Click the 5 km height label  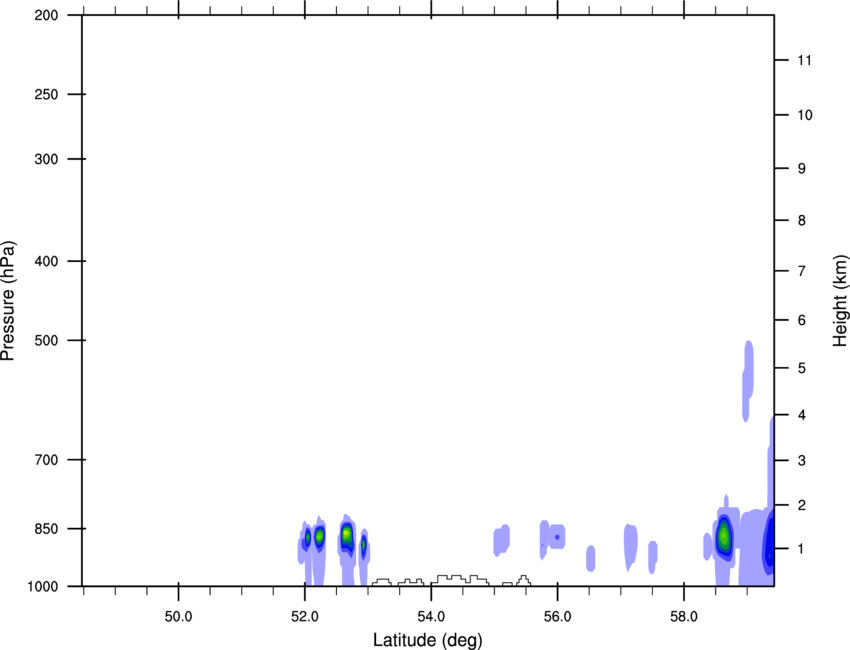pos(802,368)
